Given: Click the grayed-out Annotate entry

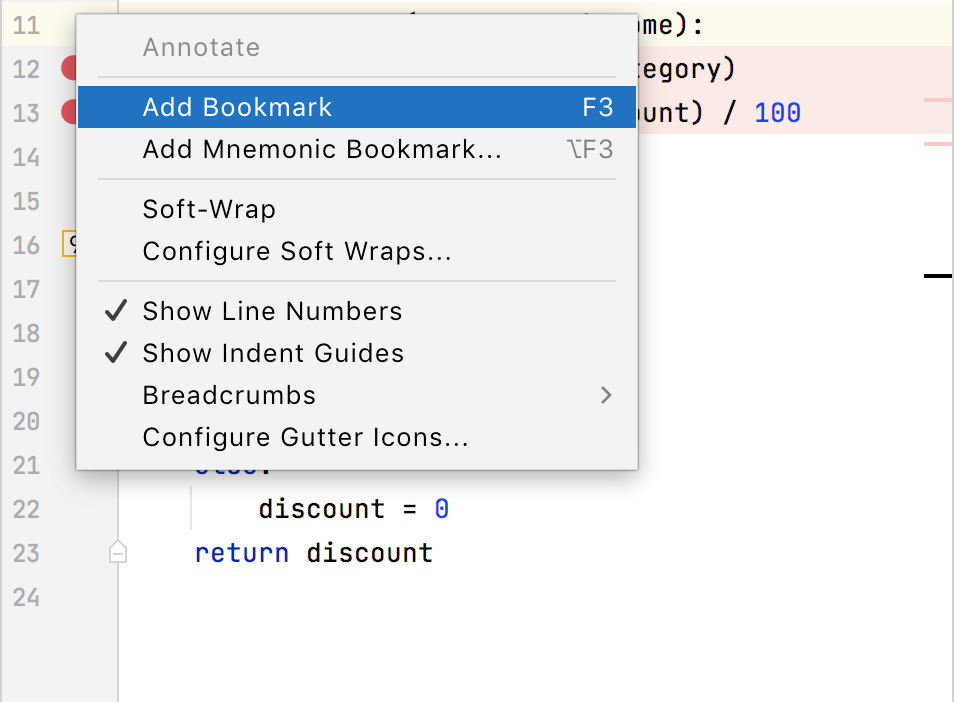Looking at the screenshot, I should tap(202, 46).
